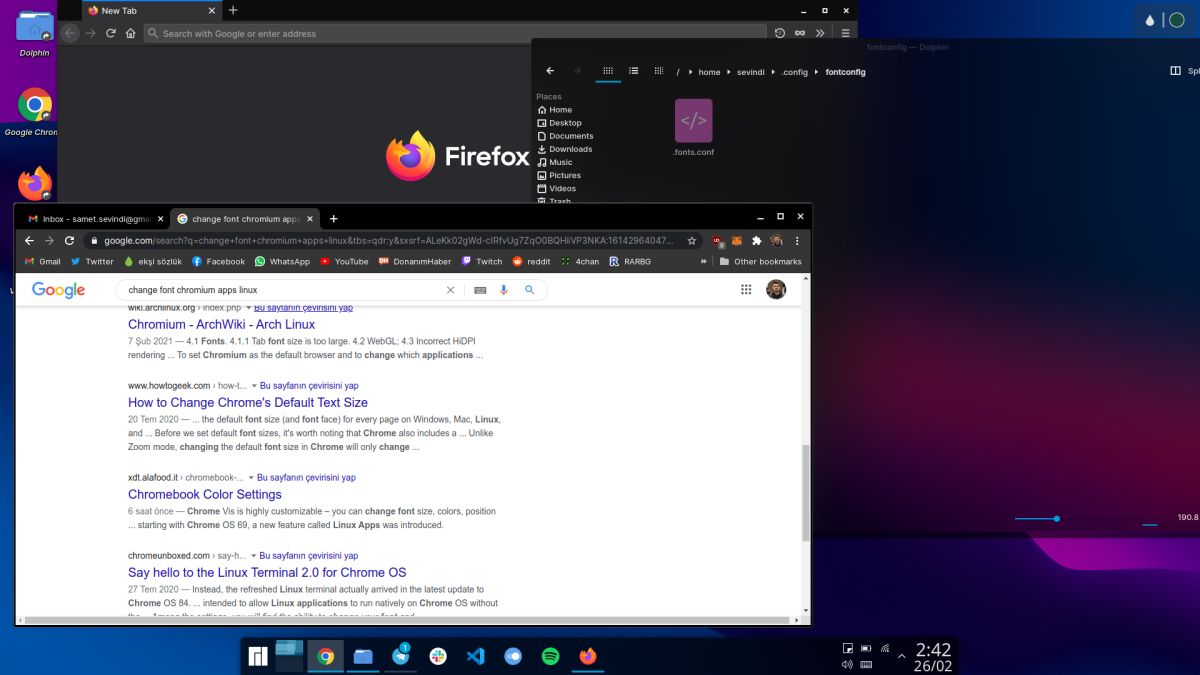The width and height of the screenshot is (1200, 675).
Task: Expand dropdown arrow before .config breadcrumb
Action: [x=774, y=72]
